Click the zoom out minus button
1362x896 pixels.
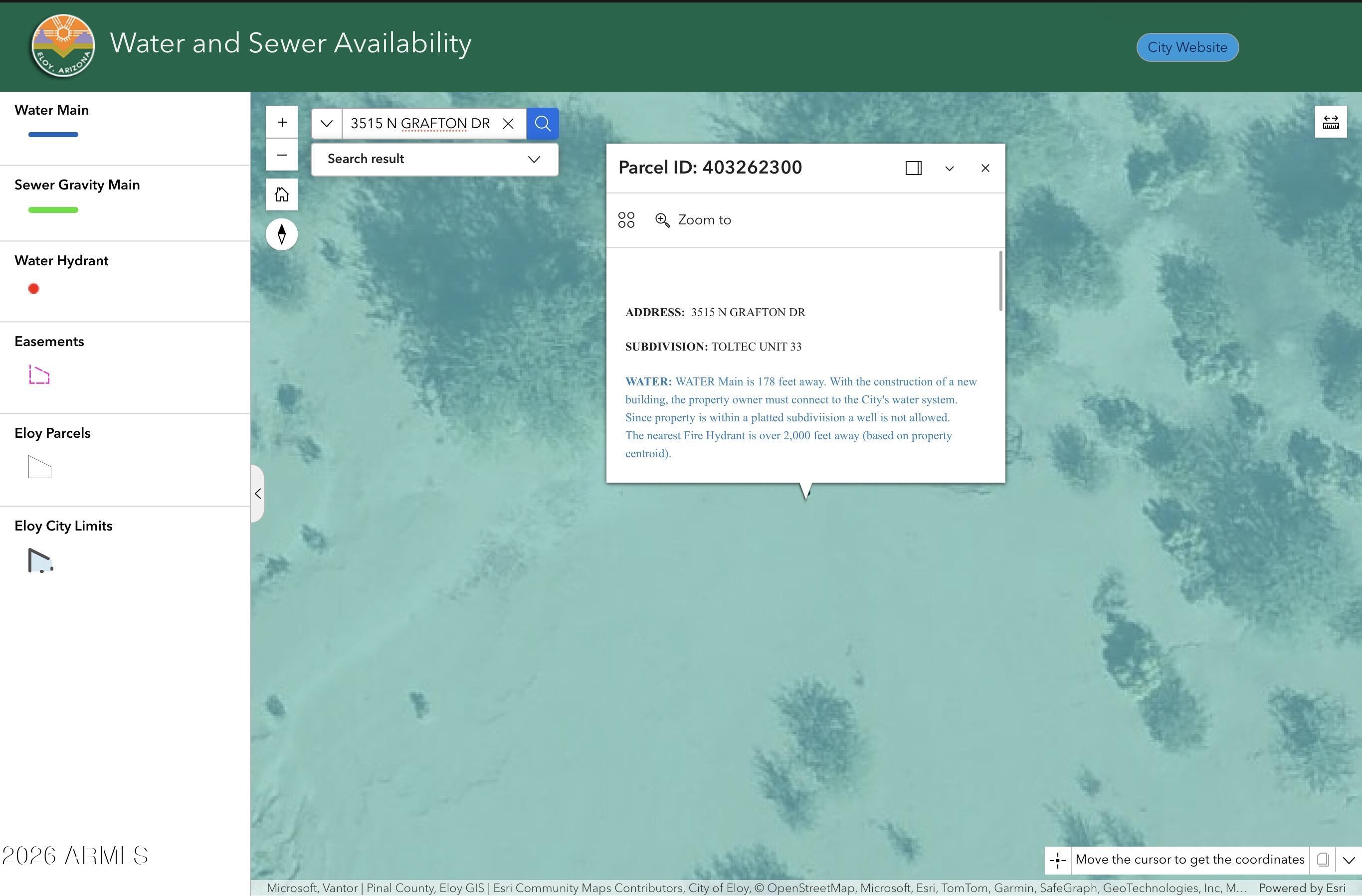pyautogui.click(x=282, y=155)
